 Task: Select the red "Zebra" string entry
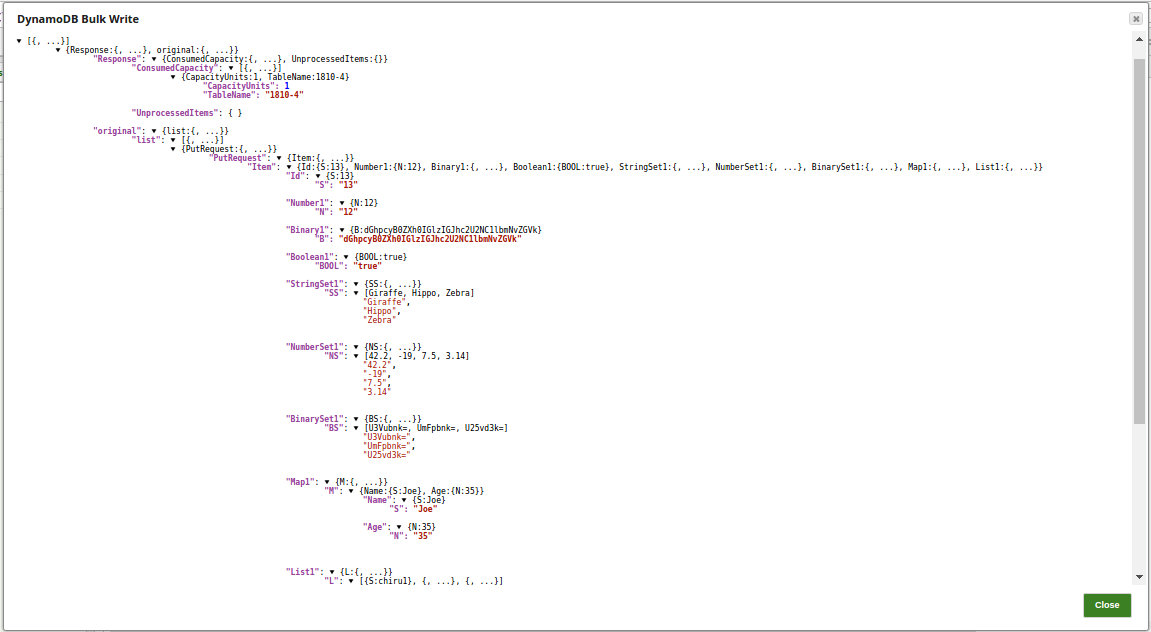click(x=380, y=320)
